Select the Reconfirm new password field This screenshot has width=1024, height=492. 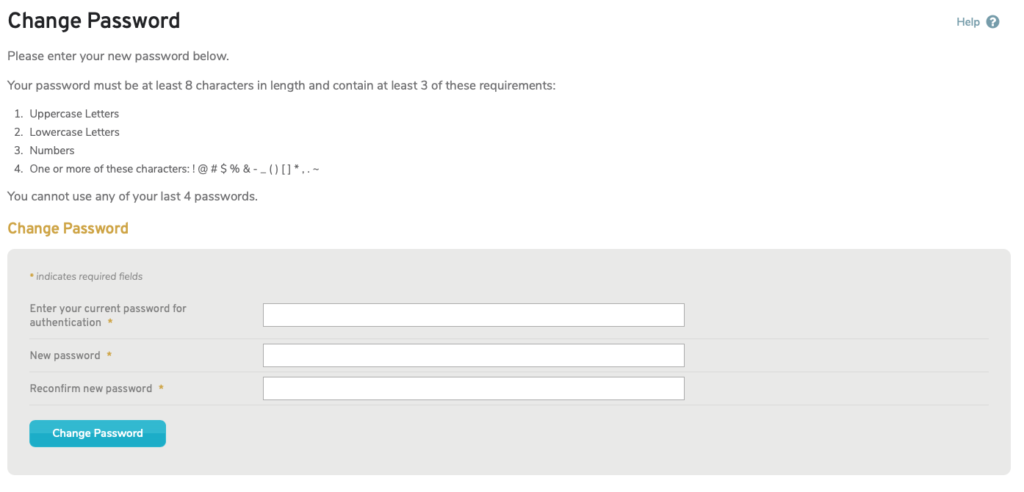pos(473,388)
